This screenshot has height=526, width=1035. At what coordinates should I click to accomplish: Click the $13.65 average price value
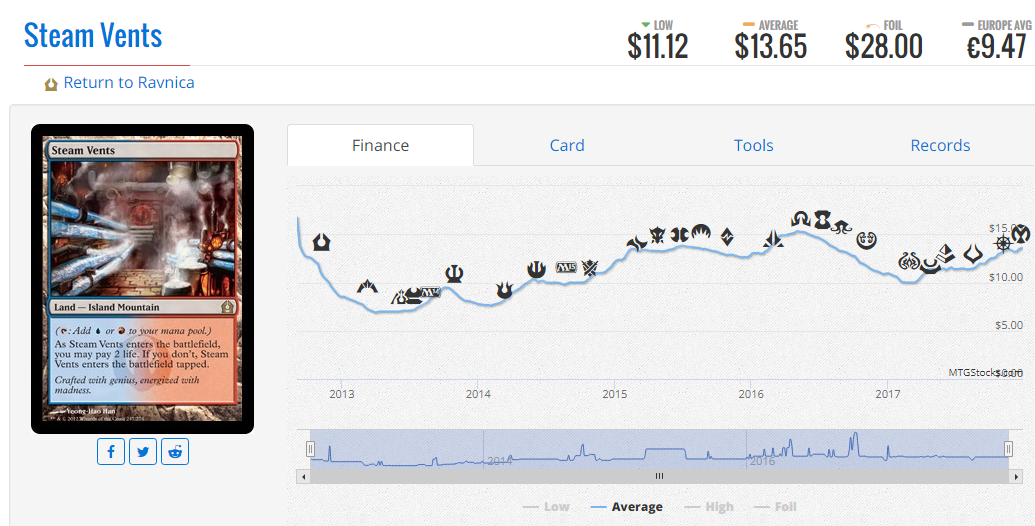pyautogui.click(x=770, y=47)
